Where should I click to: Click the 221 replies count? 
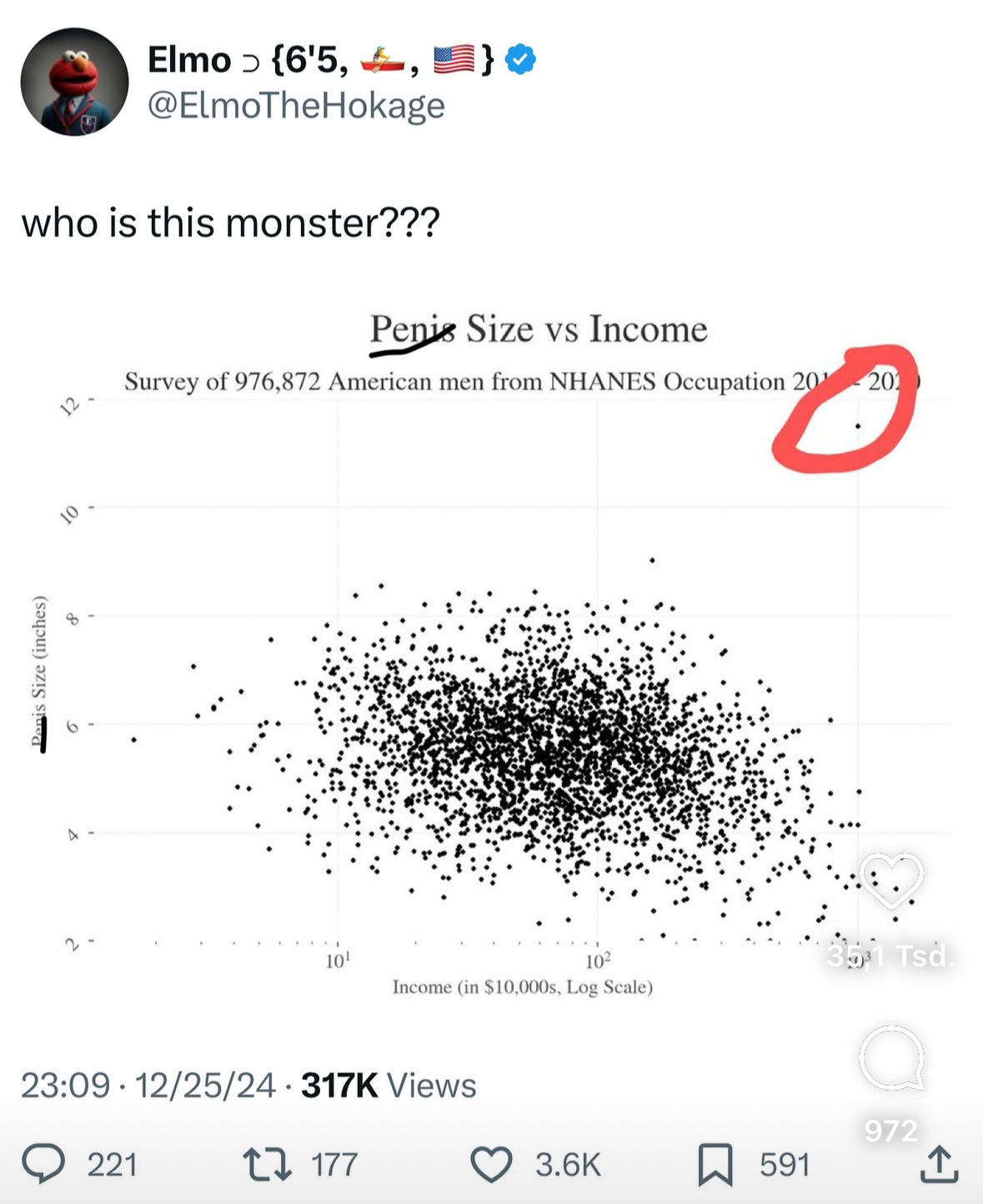(x=112, y=1164)
